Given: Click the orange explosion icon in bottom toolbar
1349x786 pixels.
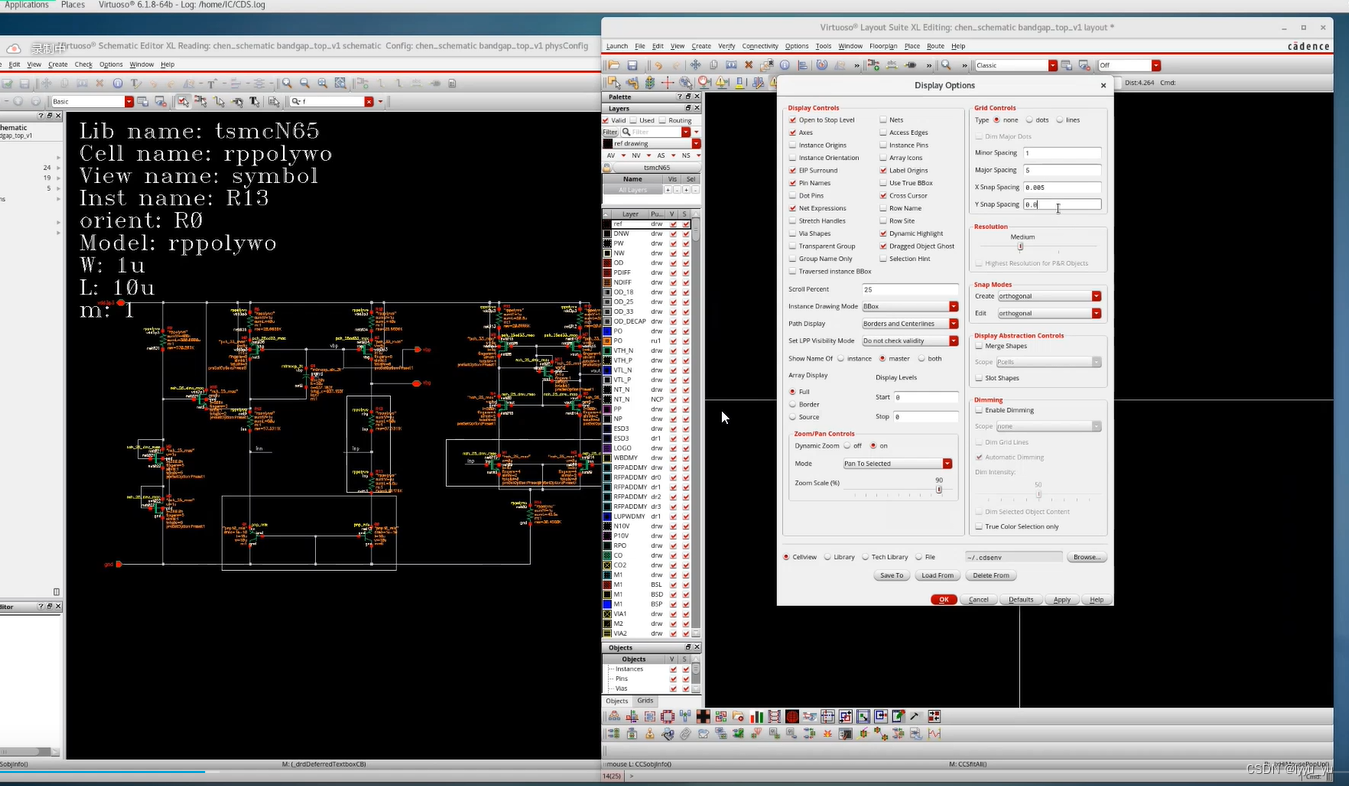Looking at the screenshot, I should coord(827,734).
